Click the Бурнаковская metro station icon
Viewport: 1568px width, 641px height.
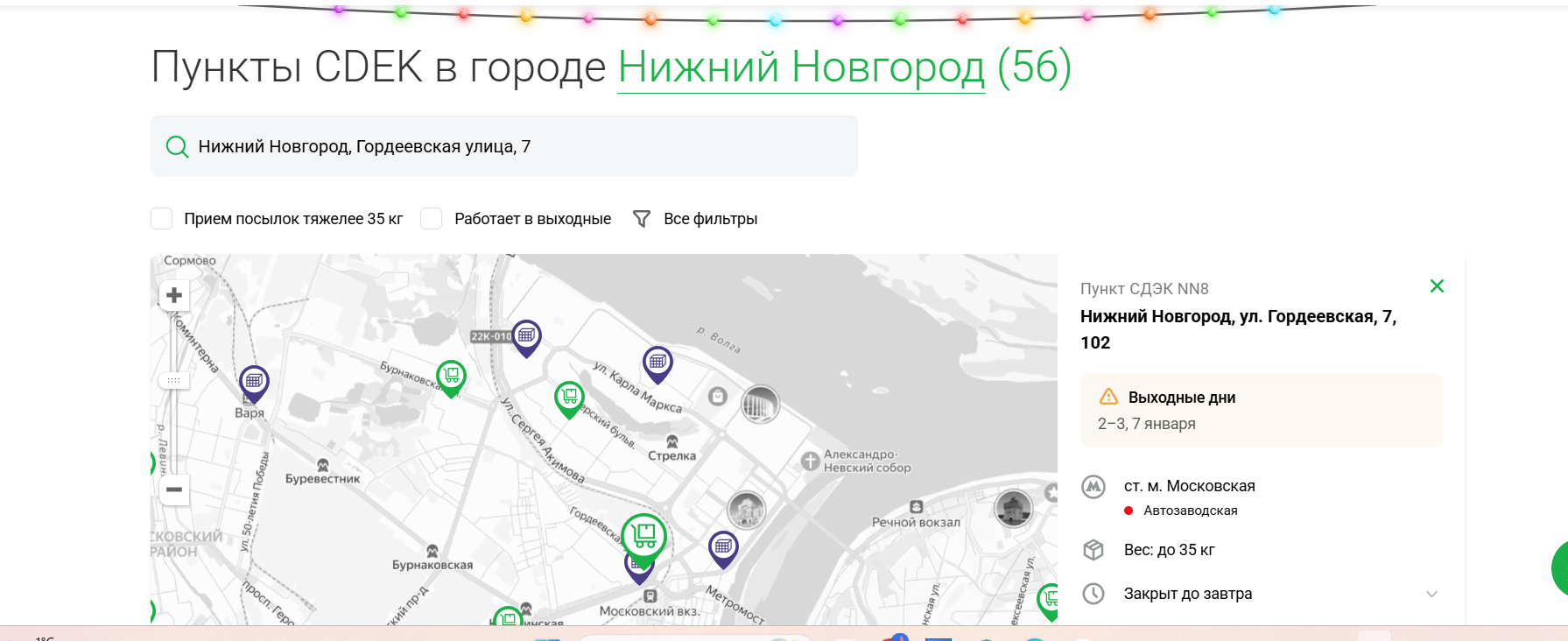pyautogui.click(x=432, y=551)
